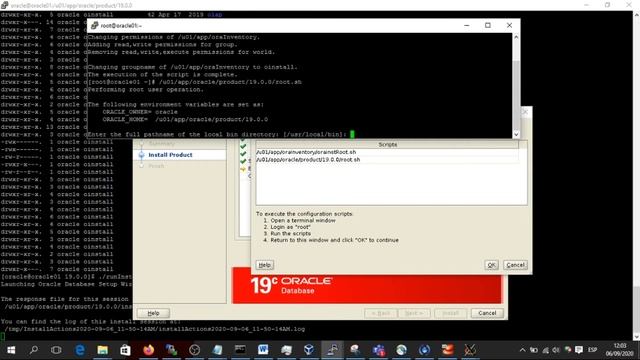640x360 pixels.
Task: Show hidden system tray icons
Action: (522, 350)
